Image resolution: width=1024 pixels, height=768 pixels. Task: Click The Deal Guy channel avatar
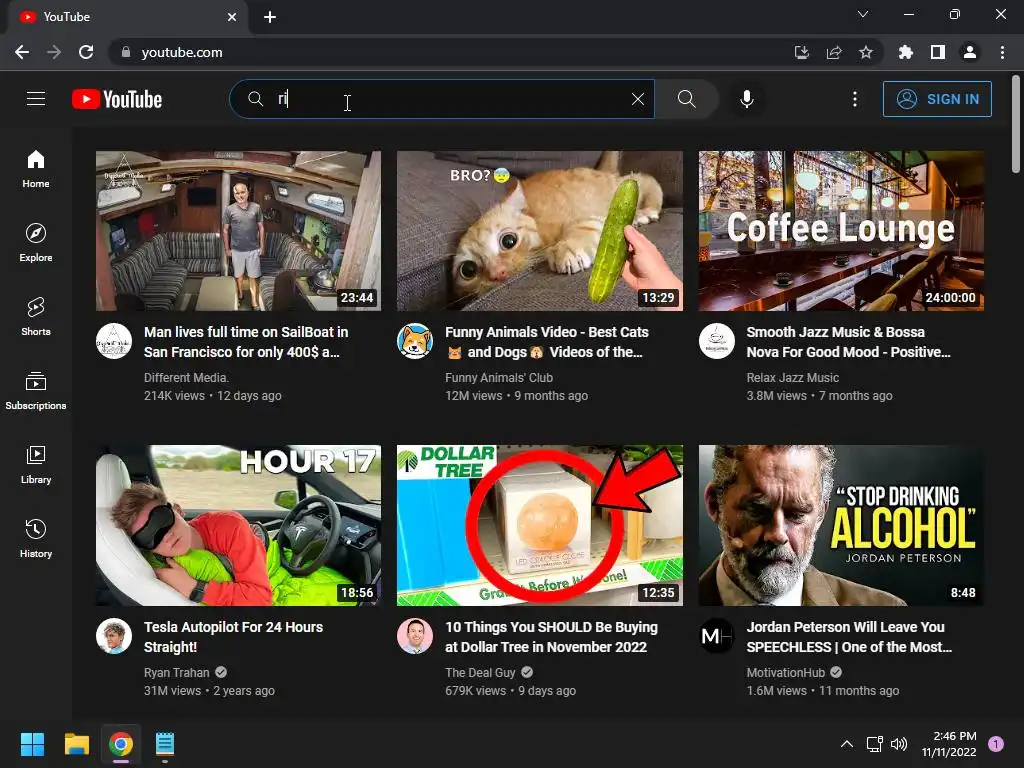(415, 636)
